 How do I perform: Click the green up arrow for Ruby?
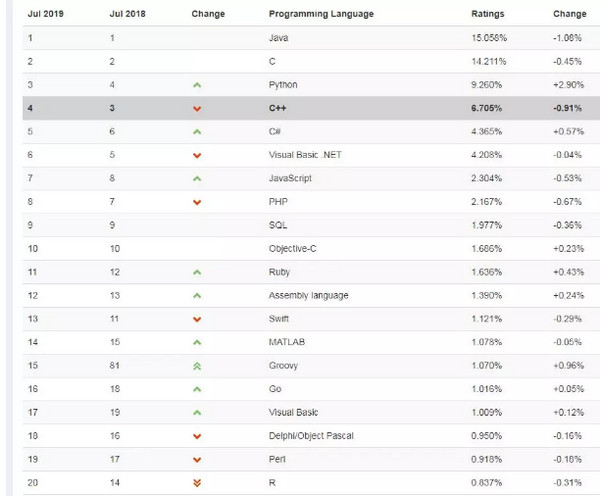click(197, 271)
